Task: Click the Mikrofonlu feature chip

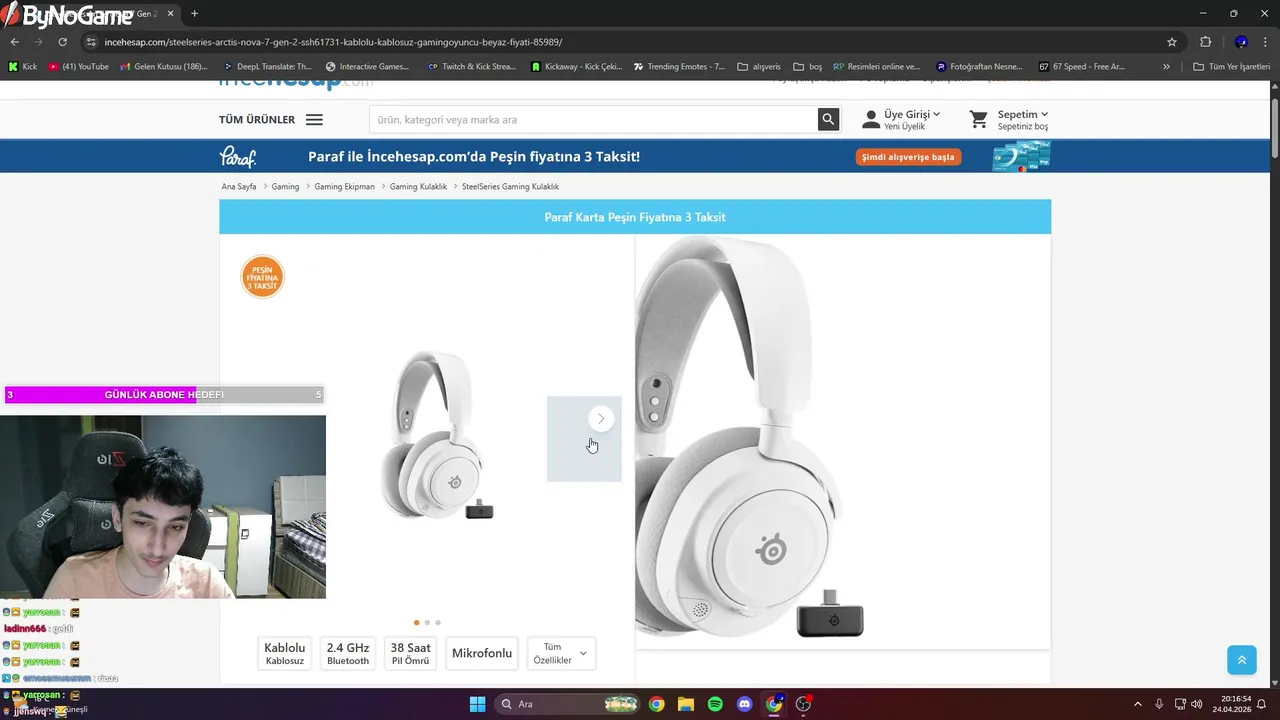Action: [x=482, y=654]
